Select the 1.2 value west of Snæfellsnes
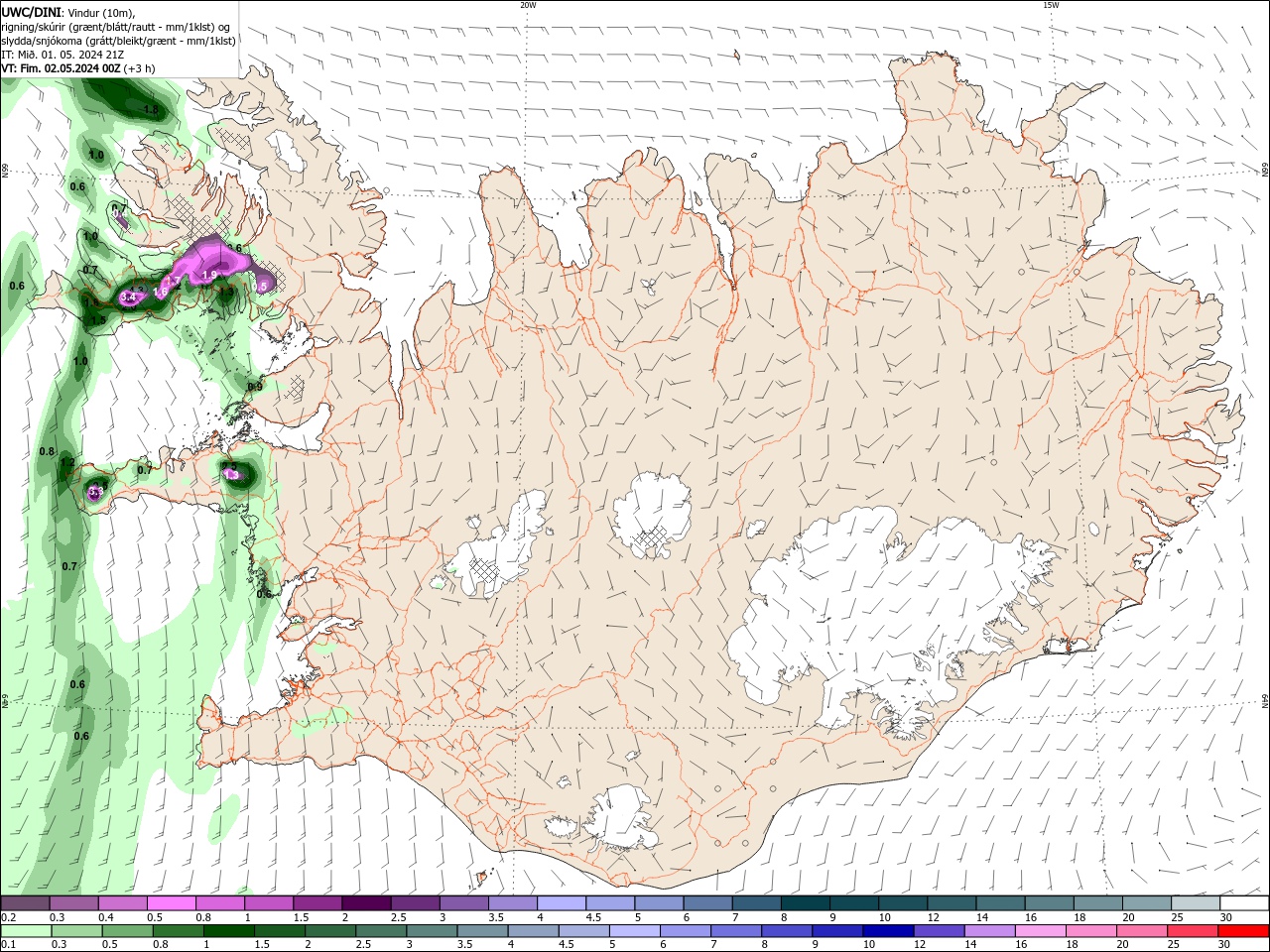Screen dimensions: 1270x952 67,462
